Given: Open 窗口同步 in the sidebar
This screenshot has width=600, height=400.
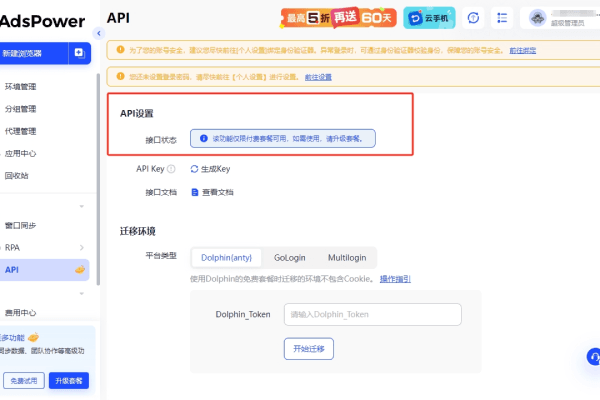Looking at the screenshot, I should pos(20,225).
